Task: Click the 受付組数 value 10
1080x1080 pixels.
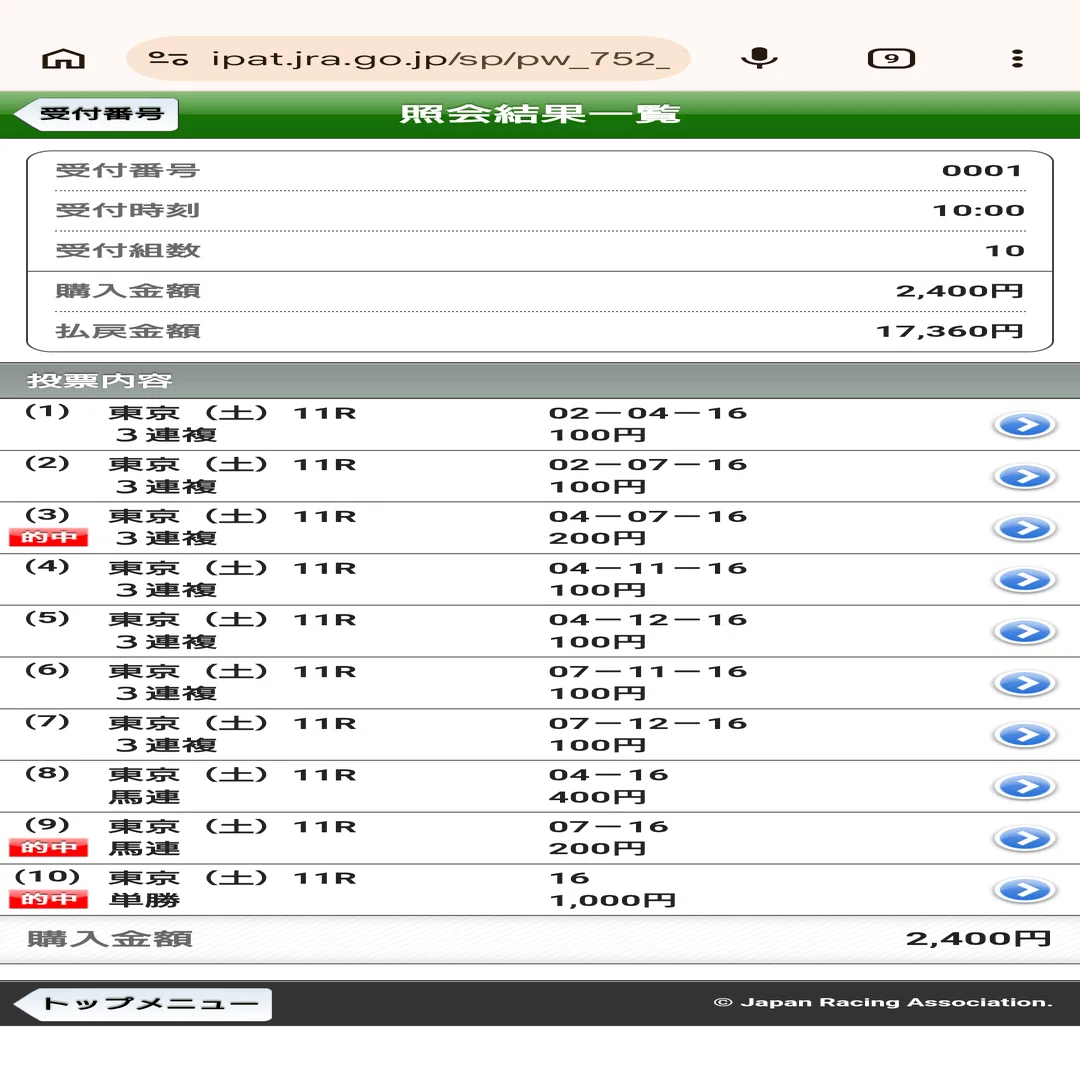Action: (1005, 251)
